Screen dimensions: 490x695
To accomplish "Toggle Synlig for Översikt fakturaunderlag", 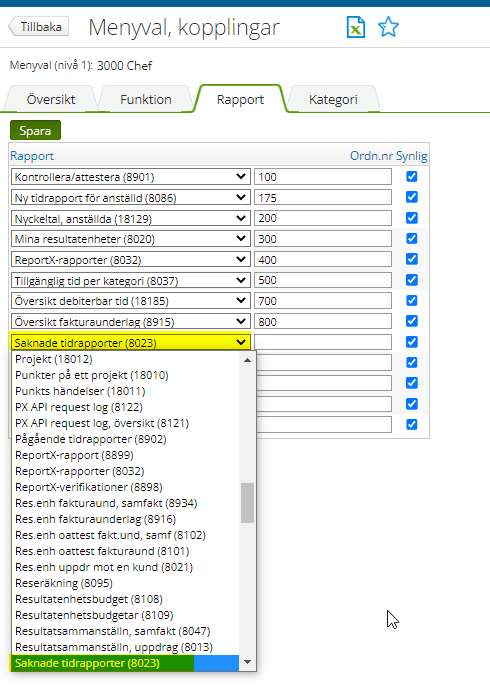I will pyautogui.click(x=412, y=321).
